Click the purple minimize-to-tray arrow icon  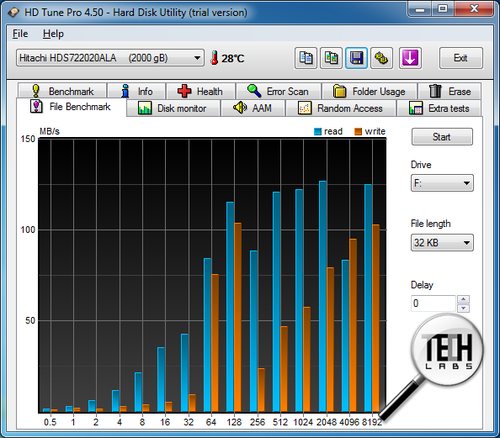tap(410, 58)
